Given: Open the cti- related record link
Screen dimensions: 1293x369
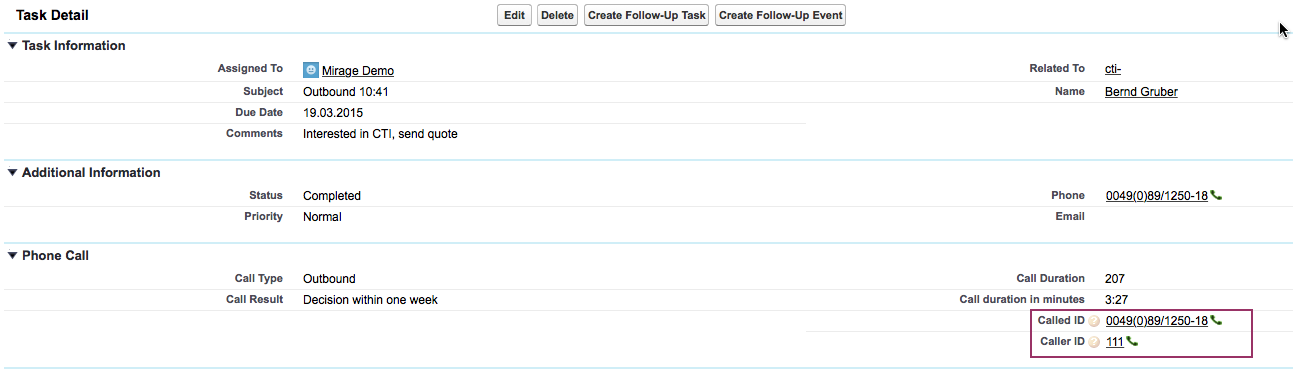Looking at the screenshot, I should pyautogui.click(x=1113, y=69).
